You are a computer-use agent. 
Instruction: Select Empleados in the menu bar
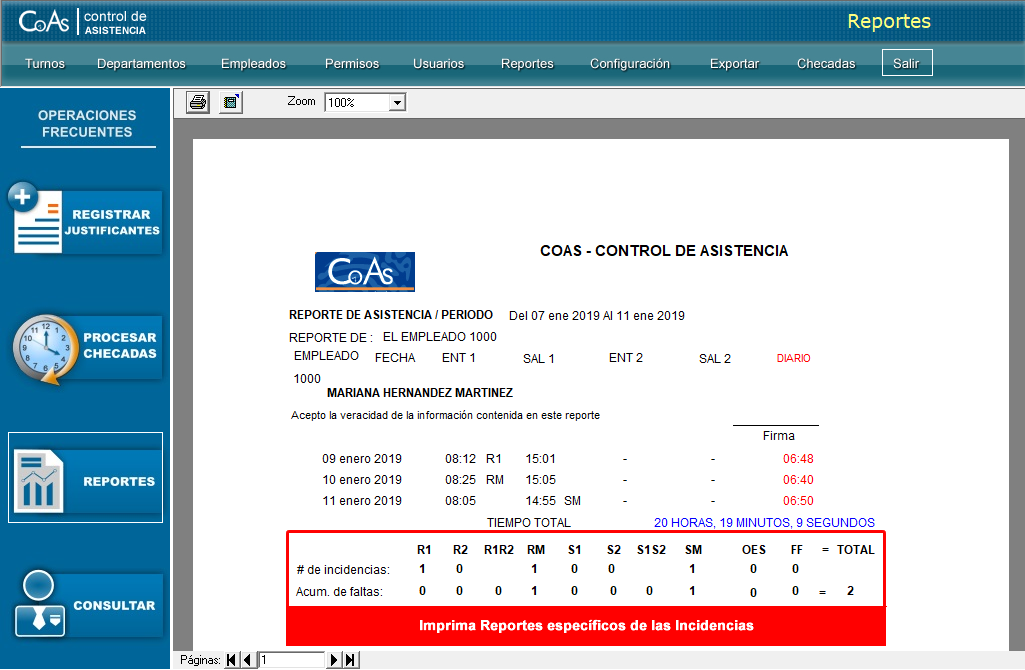253,64
